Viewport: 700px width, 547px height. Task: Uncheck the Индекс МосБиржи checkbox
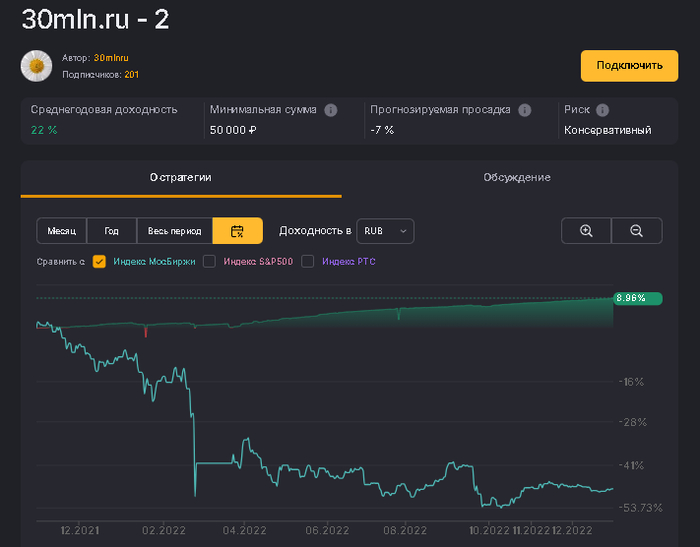[99, 261]
